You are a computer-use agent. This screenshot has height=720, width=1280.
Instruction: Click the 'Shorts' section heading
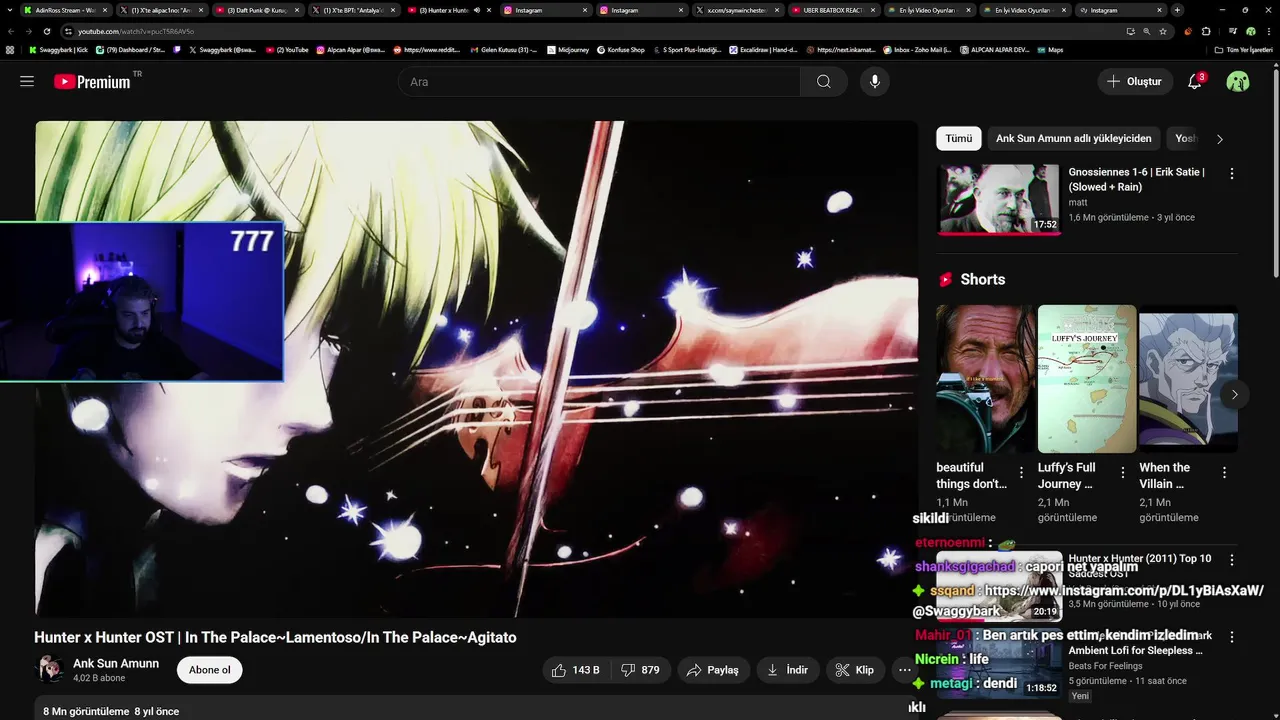pos(983,279)
